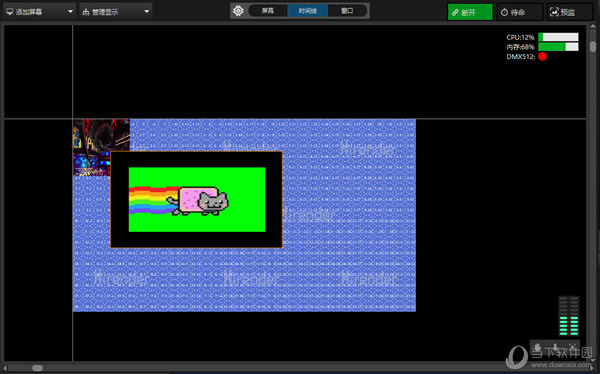600x374 pixels.
Task: Click the 内存 memory usage bar
Action: 558,47
